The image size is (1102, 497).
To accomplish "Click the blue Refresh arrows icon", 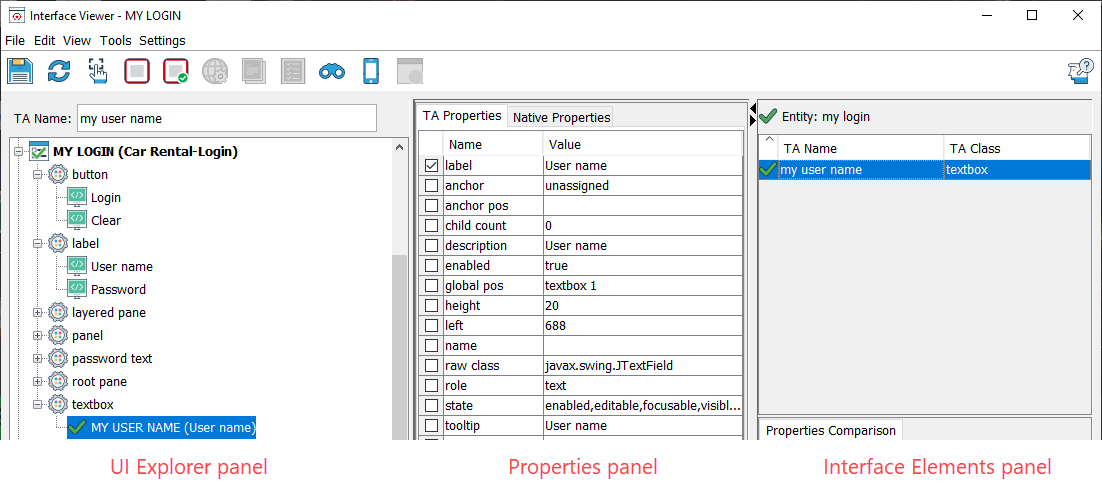I will coord(59,71).
